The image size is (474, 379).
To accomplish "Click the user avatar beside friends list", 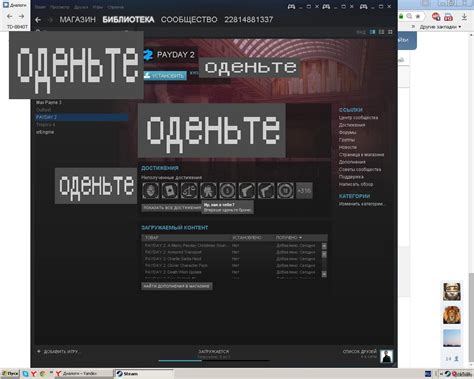I will 386,356.
